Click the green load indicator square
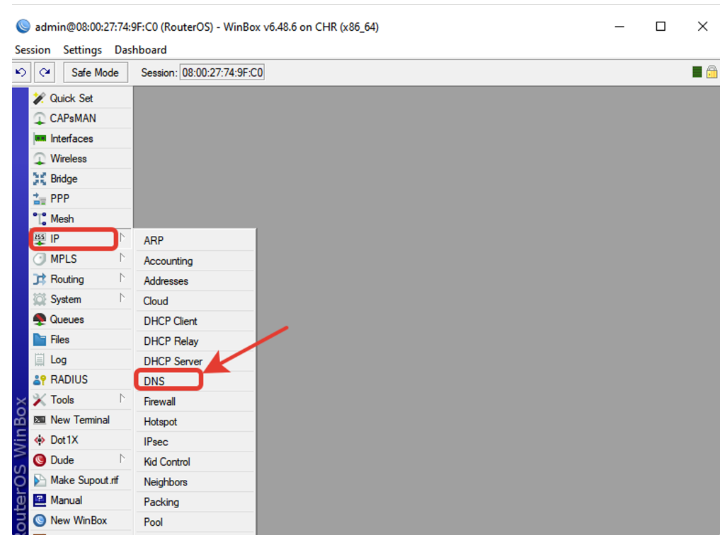Screen dimensions: 722x537 (x=697, y=72)
